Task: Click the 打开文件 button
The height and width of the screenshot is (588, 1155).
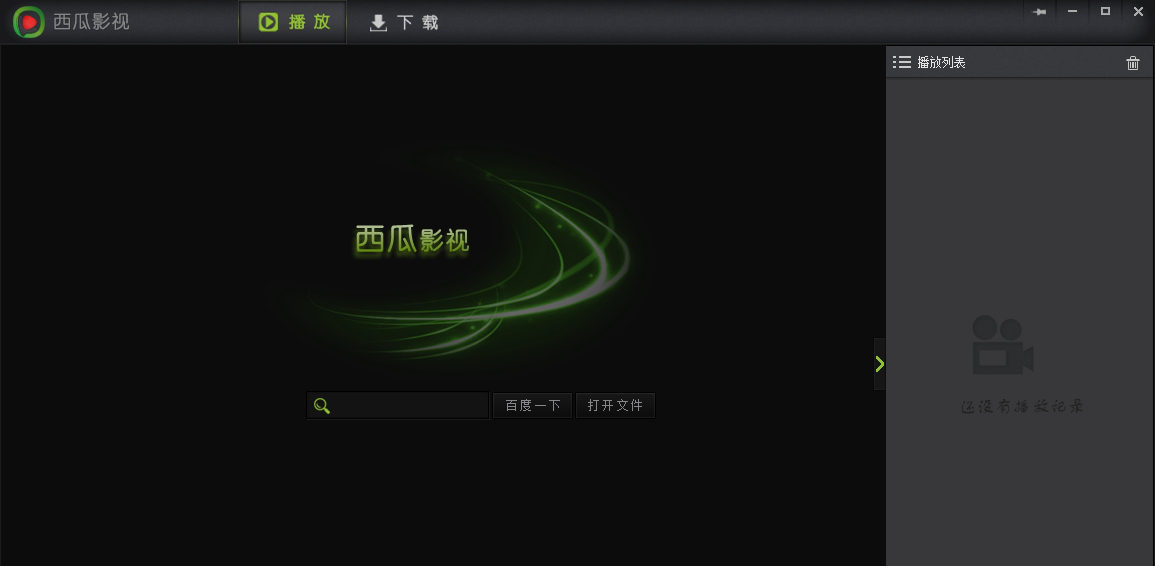Action: (615, 405)
